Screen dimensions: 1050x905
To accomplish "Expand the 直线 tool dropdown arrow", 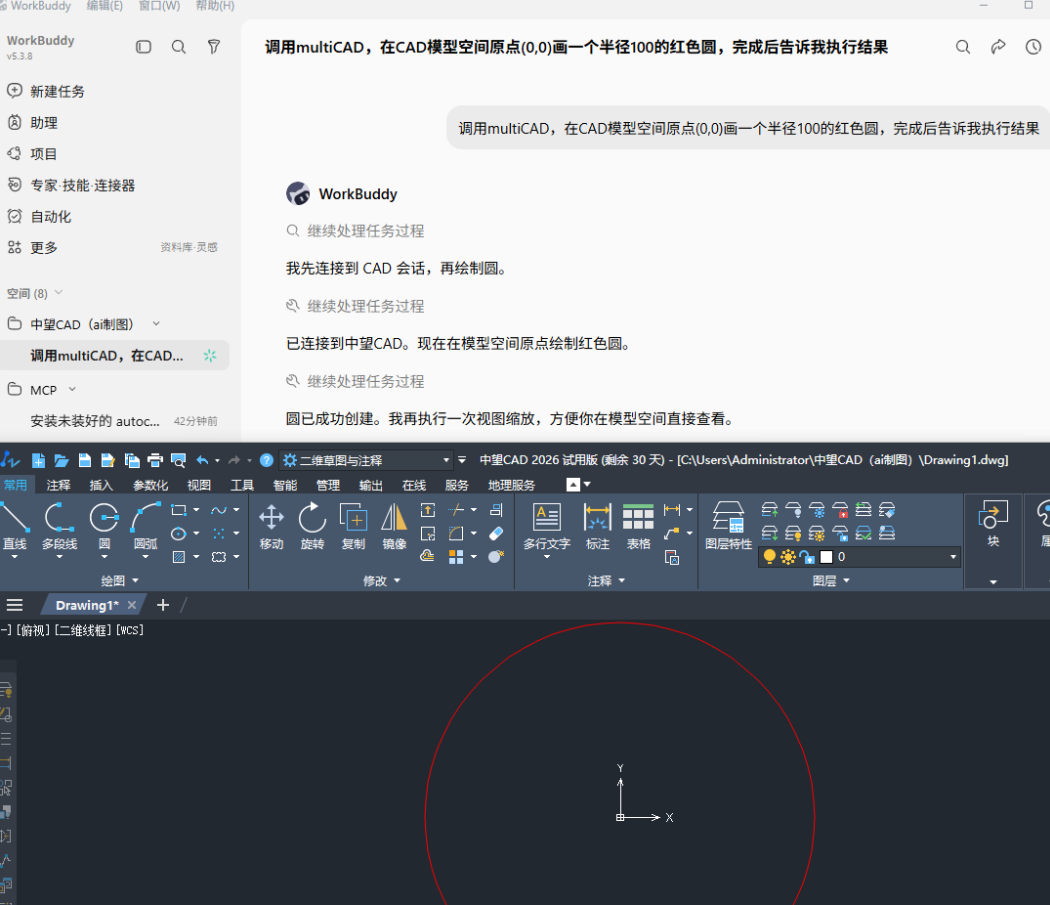I will (15, 557).
